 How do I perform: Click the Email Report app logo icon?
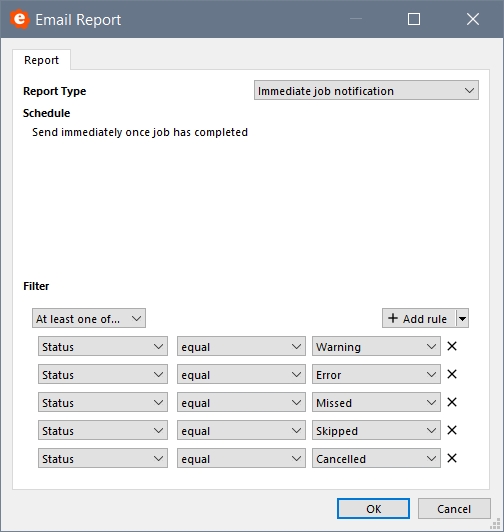(19, 19)
